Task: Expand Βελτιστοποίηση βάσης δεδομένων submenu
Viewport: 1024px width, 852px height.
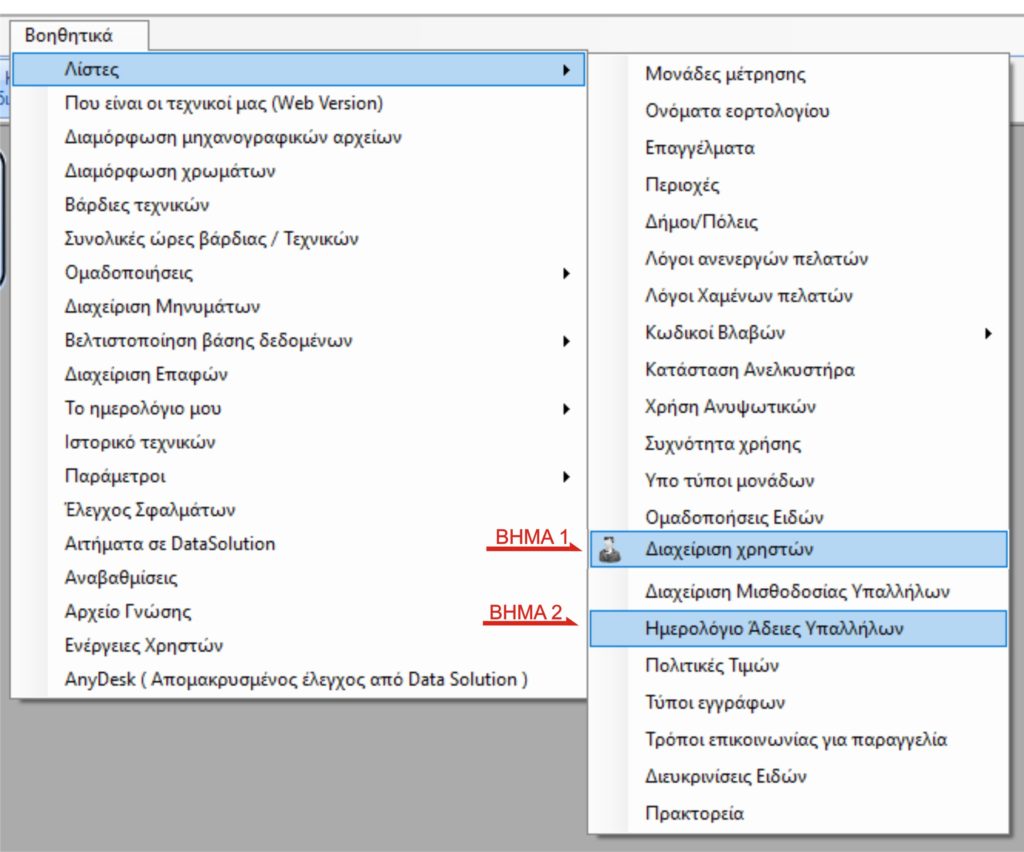Action: tap(566, 341)
